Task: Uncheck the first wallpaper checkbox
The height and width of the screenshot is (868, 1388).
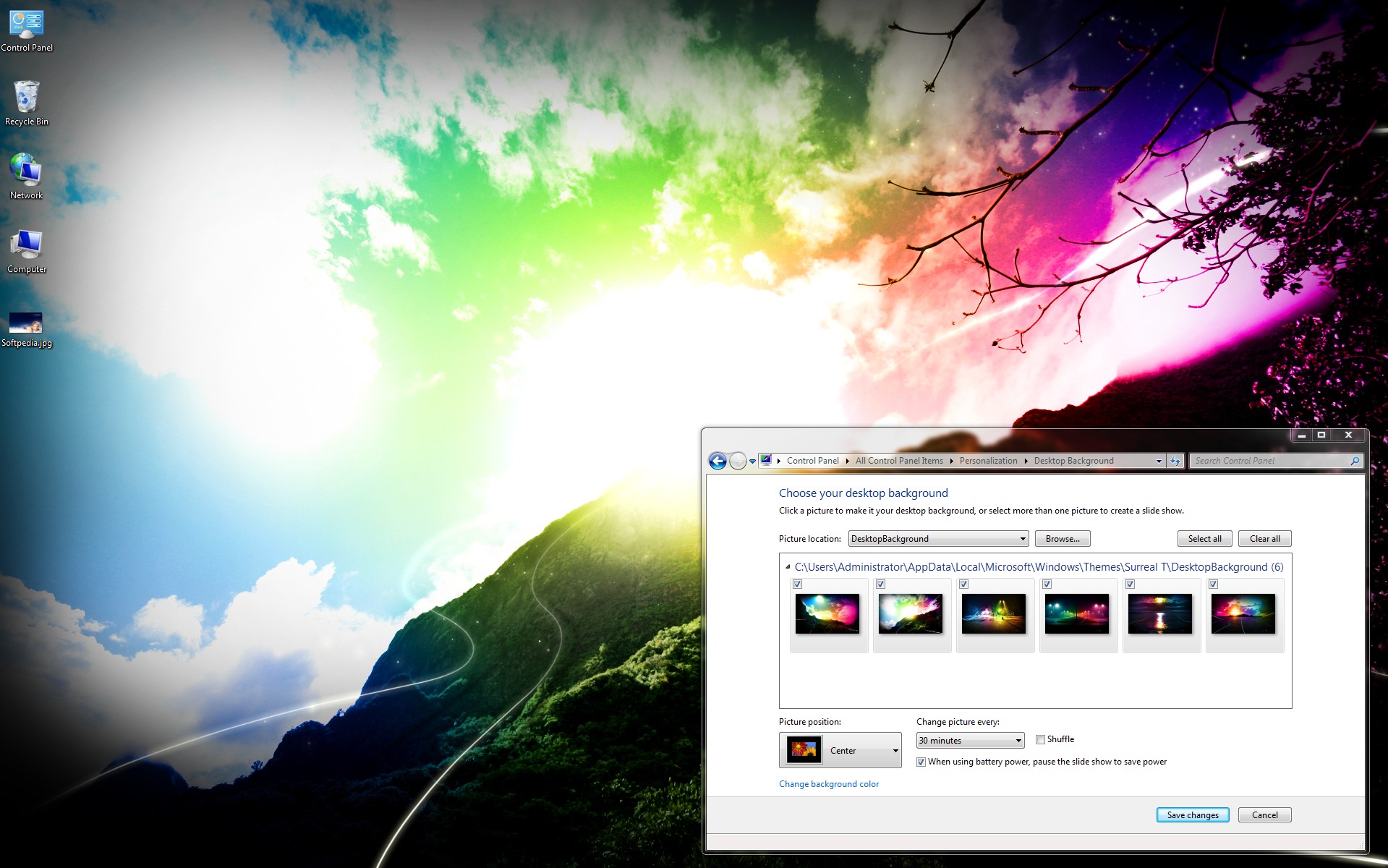Action: coord(798,584)
